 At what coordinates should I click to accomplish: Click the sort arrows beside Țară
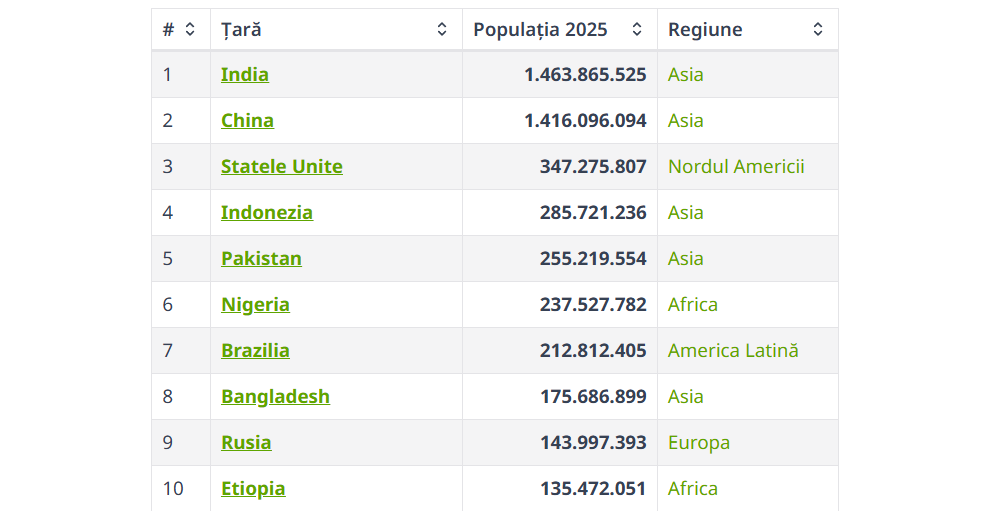(x=442, y=30)
